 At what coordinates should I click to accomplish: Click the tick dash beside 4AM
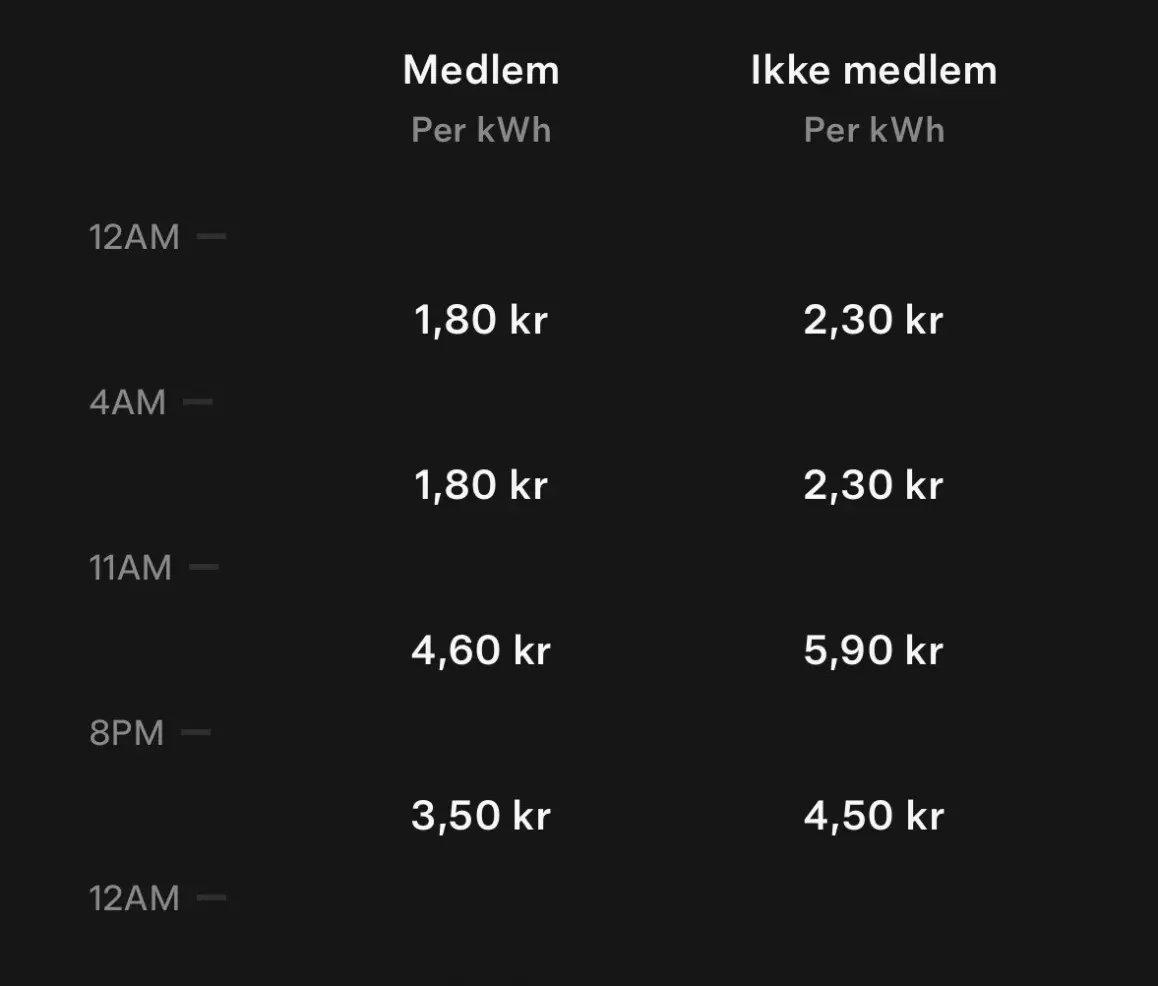198,402
